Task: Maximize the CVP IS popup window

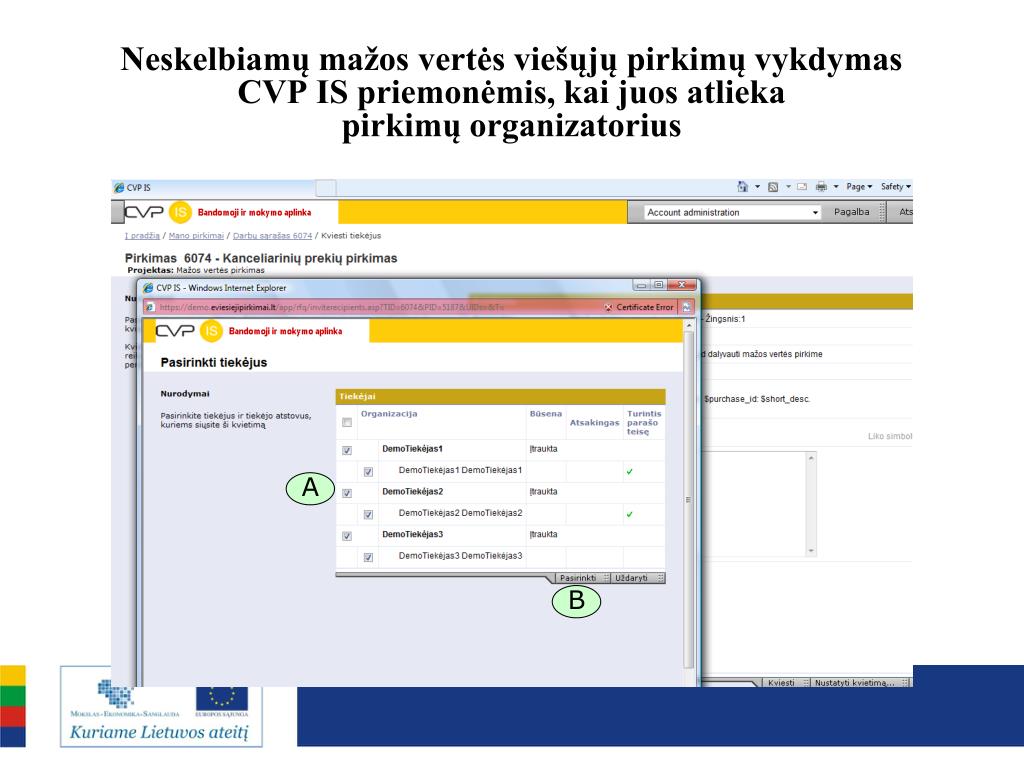Action: pos(658,285)
